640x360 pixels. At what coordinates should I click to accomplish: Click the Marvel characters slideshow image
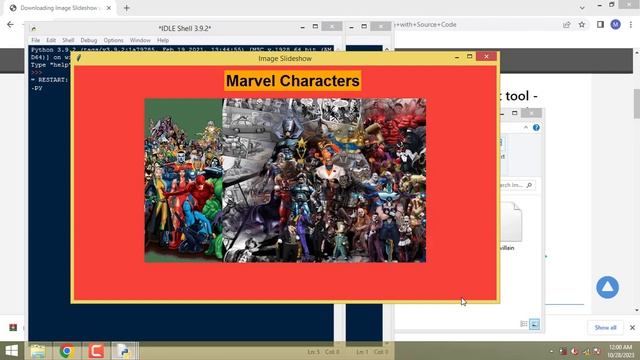click(x=285, y=180)
